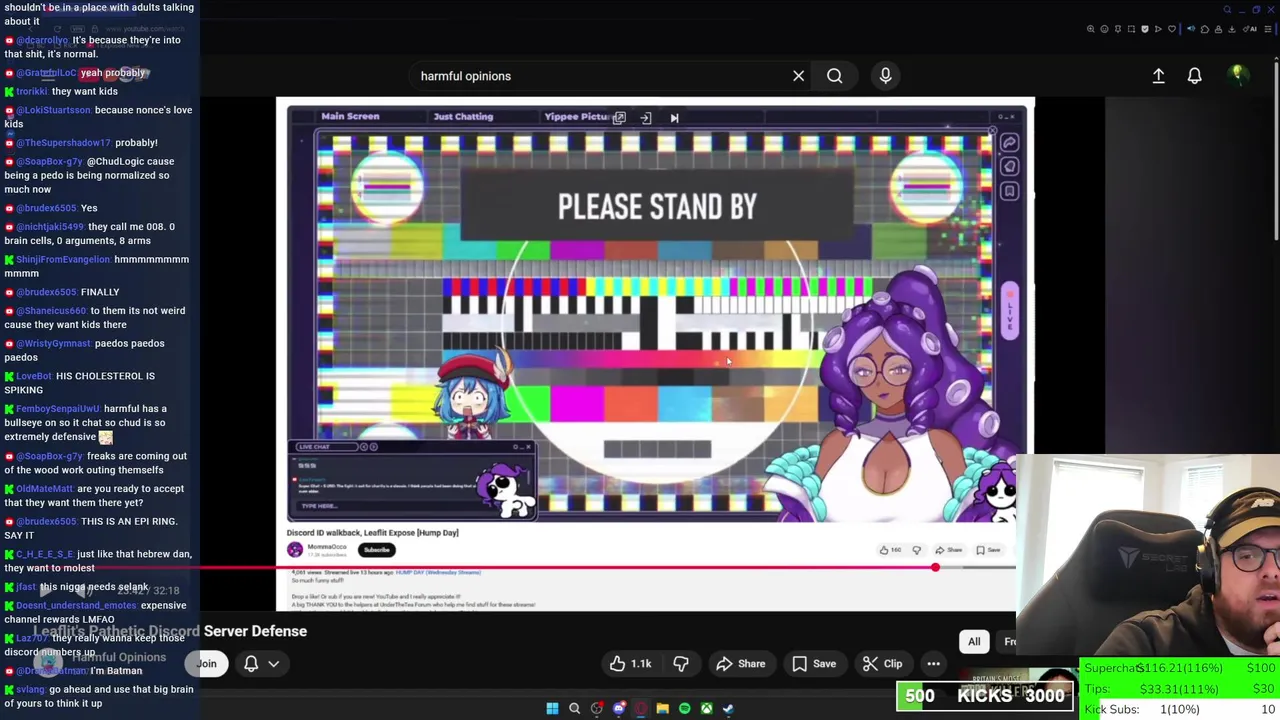Share the video
The image size is (1280, 720).
(x=740, y=663)
